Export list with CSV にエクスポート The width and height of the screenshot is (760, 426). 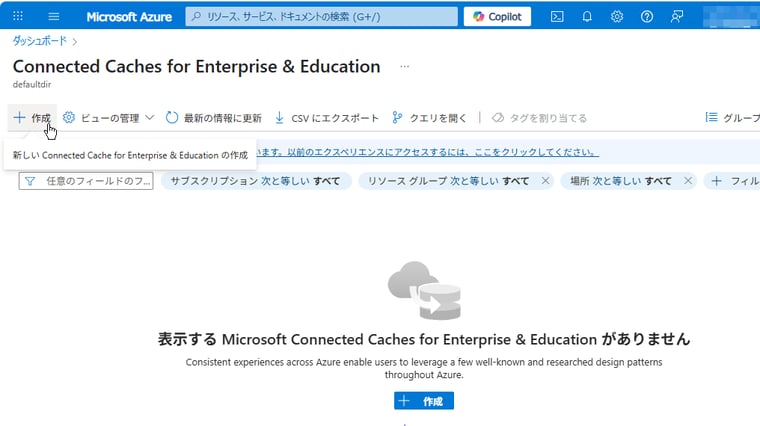click(327, 118)
